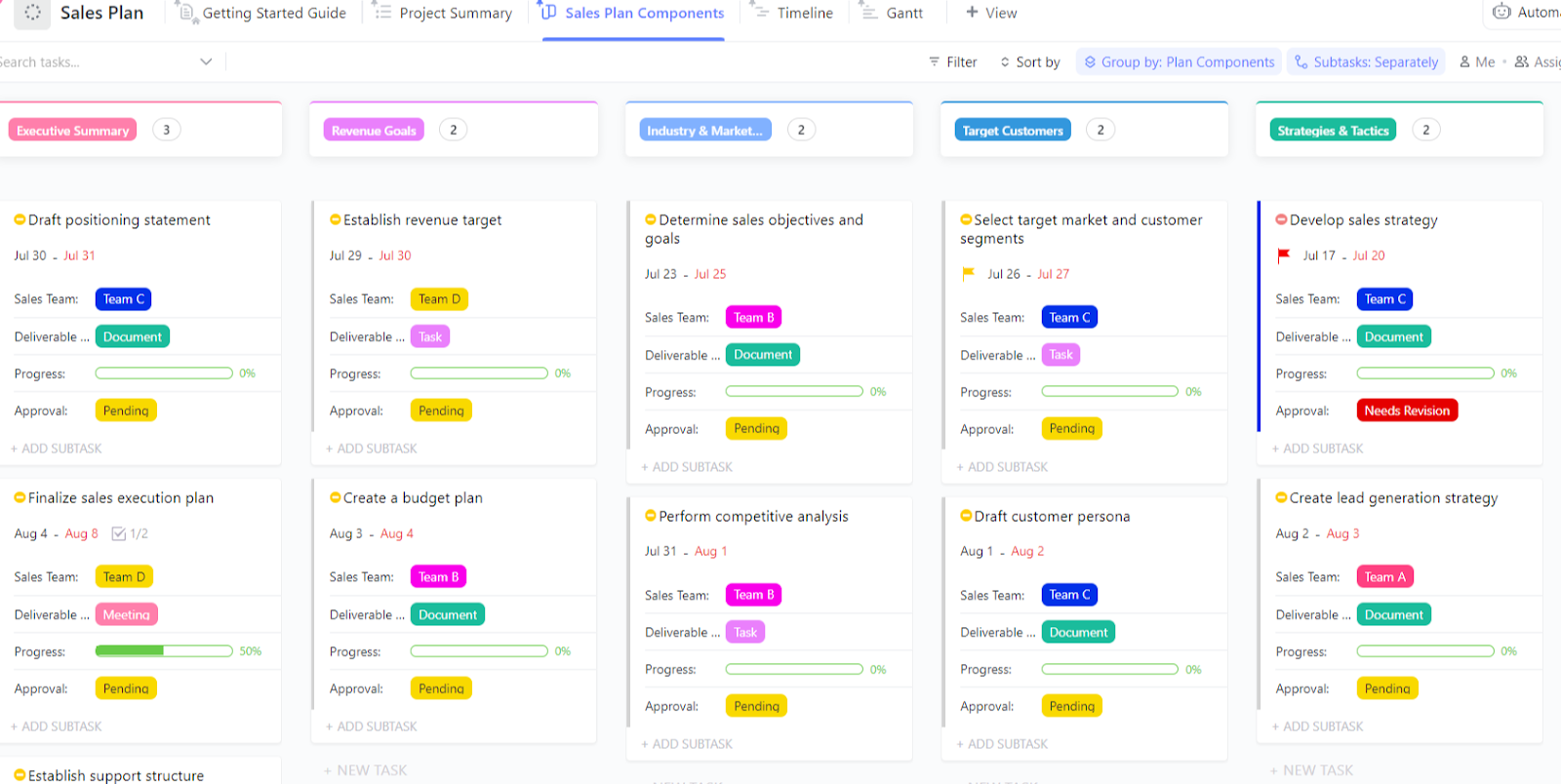
Task: Select the Sales Plan Components tab
Action: point(633,13)
